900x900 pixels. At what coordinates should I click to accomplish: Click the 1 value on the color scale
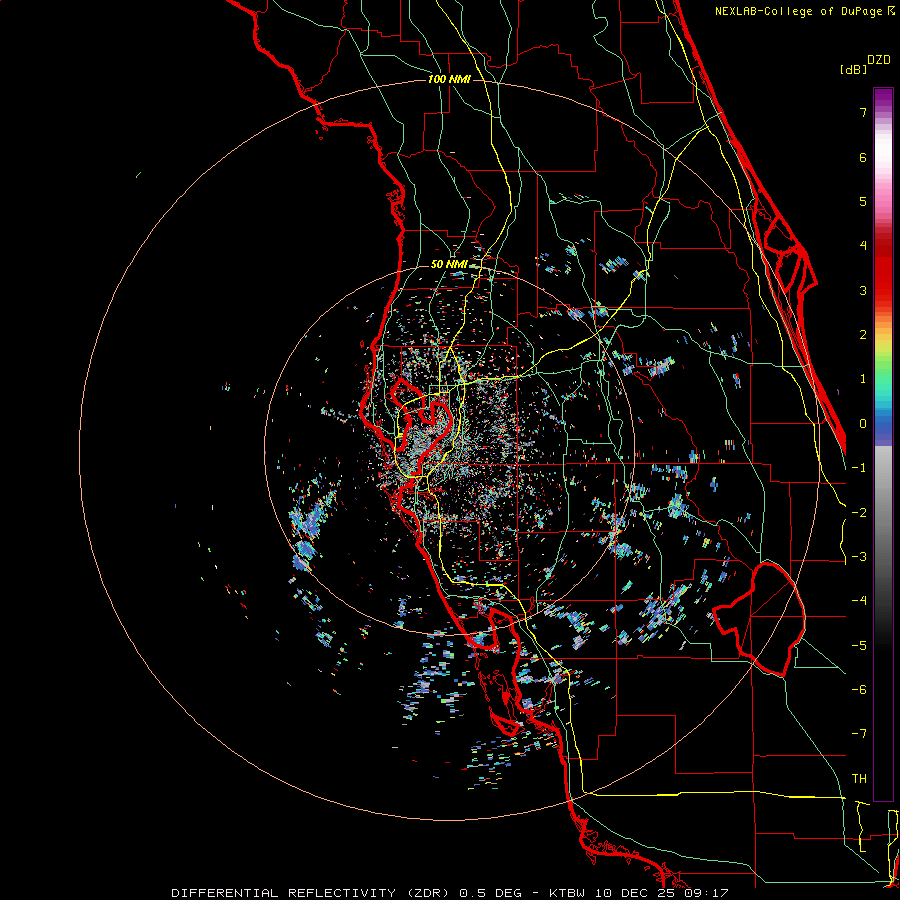click(x=863, y=379)
